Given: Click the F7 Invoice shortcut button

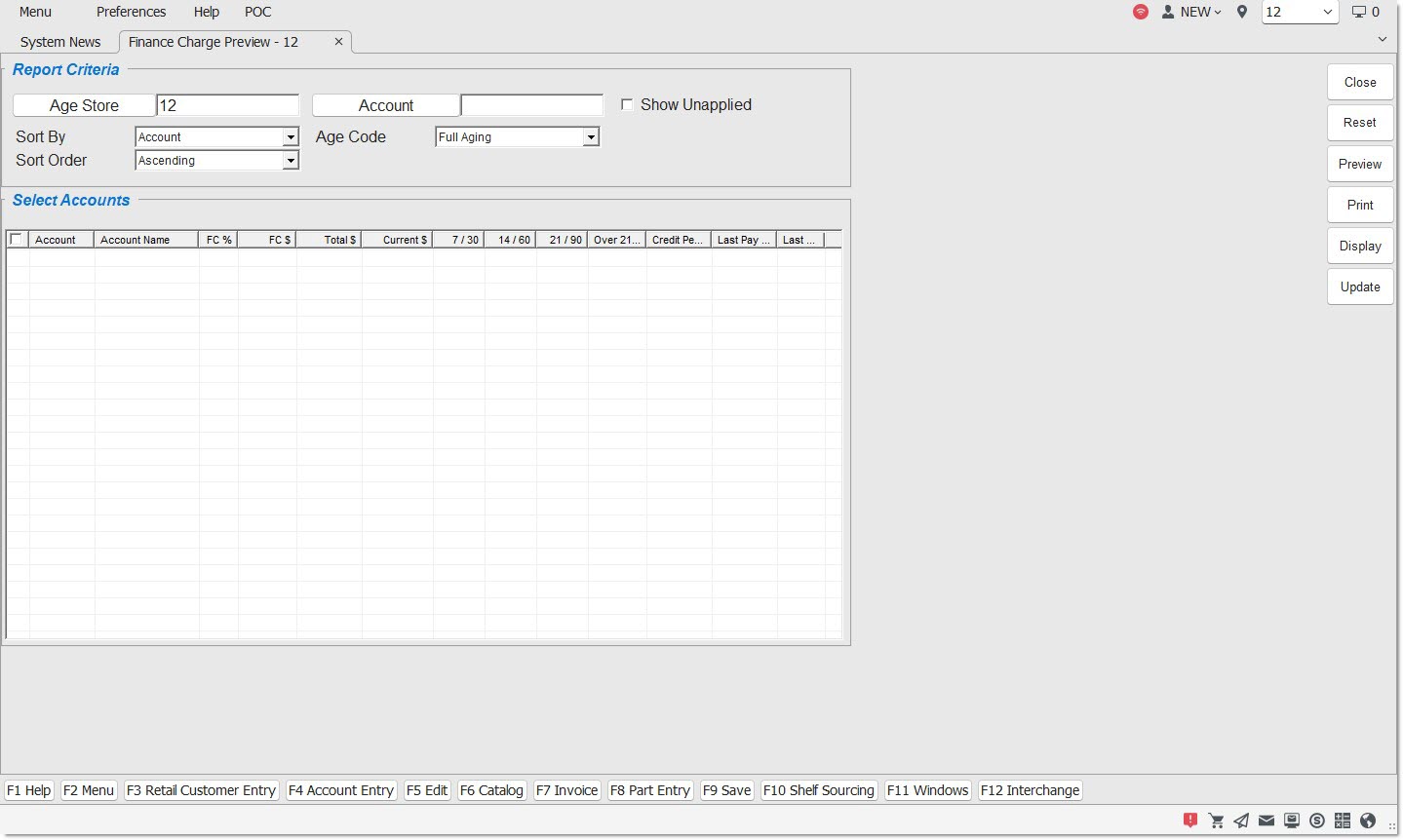Looking at the screenshot, I should [x=566, y=790].
